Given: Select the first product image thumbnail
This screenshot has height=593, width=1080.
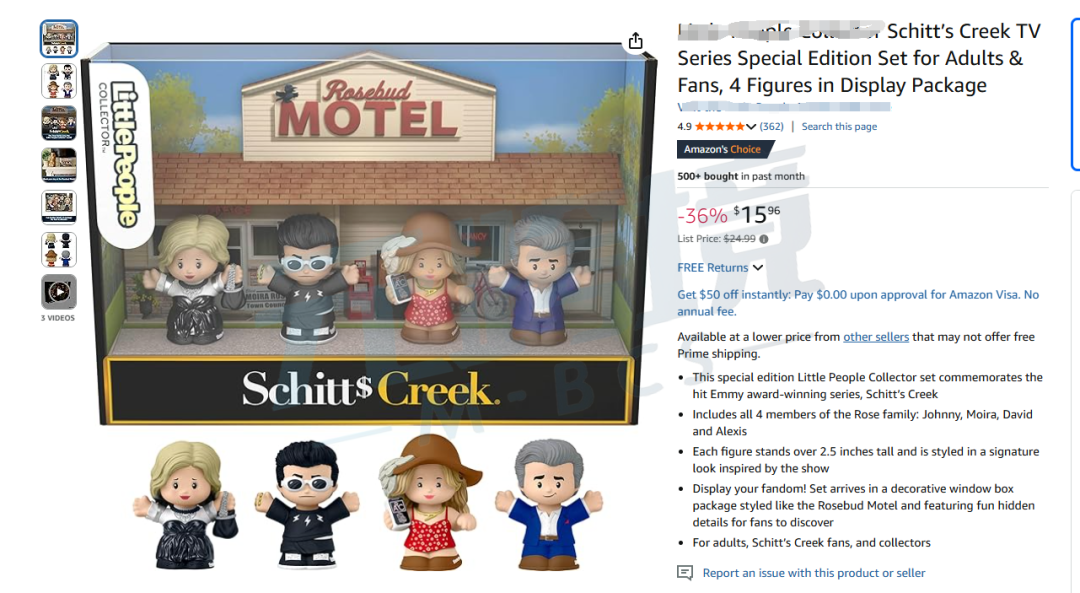Looking at the screenshot, I should click(59, 38).
